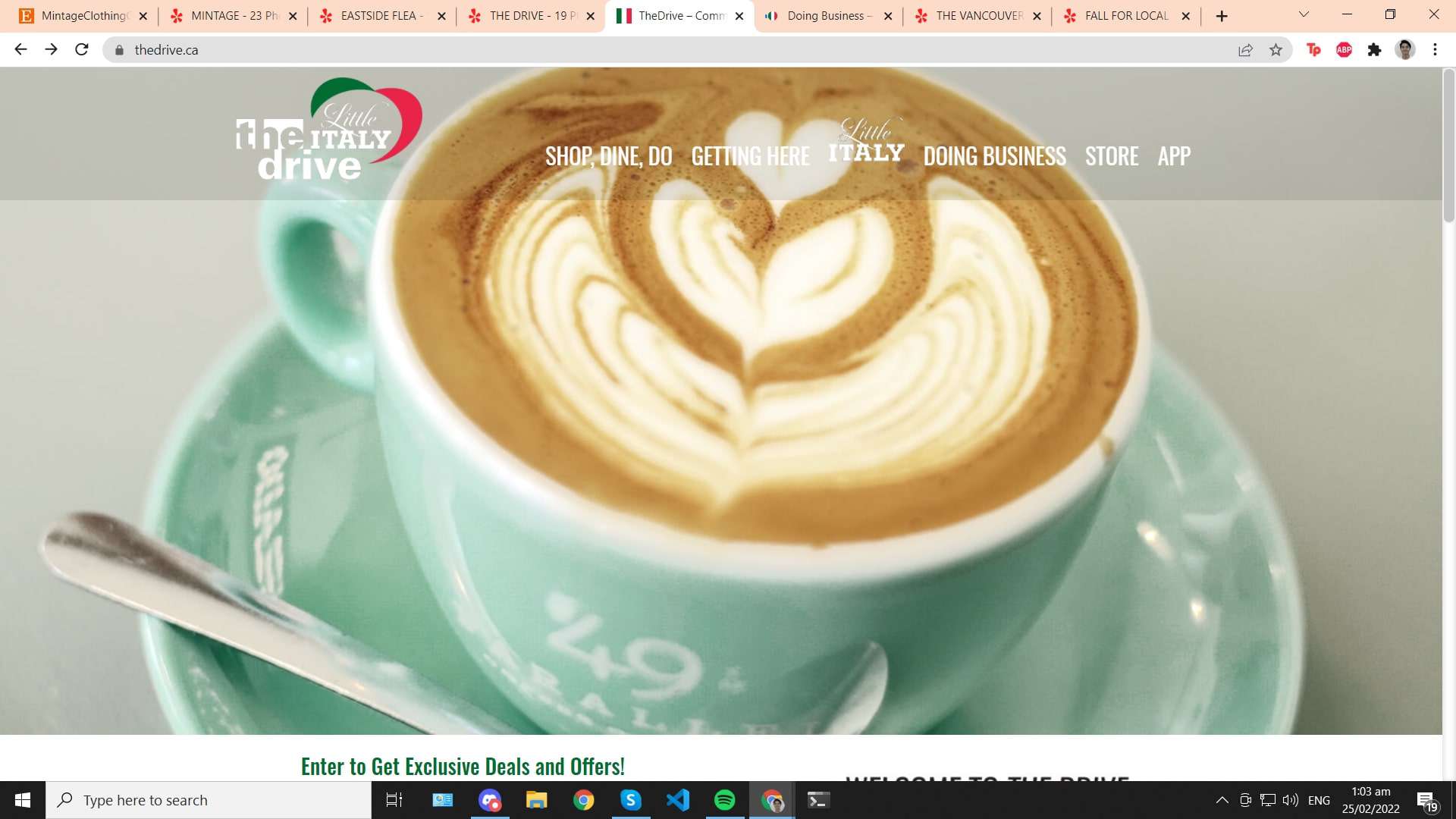This screenshot has width=1456, height=819.
Task: Click the Little Italy nav logo
Action: click(866, 141)
